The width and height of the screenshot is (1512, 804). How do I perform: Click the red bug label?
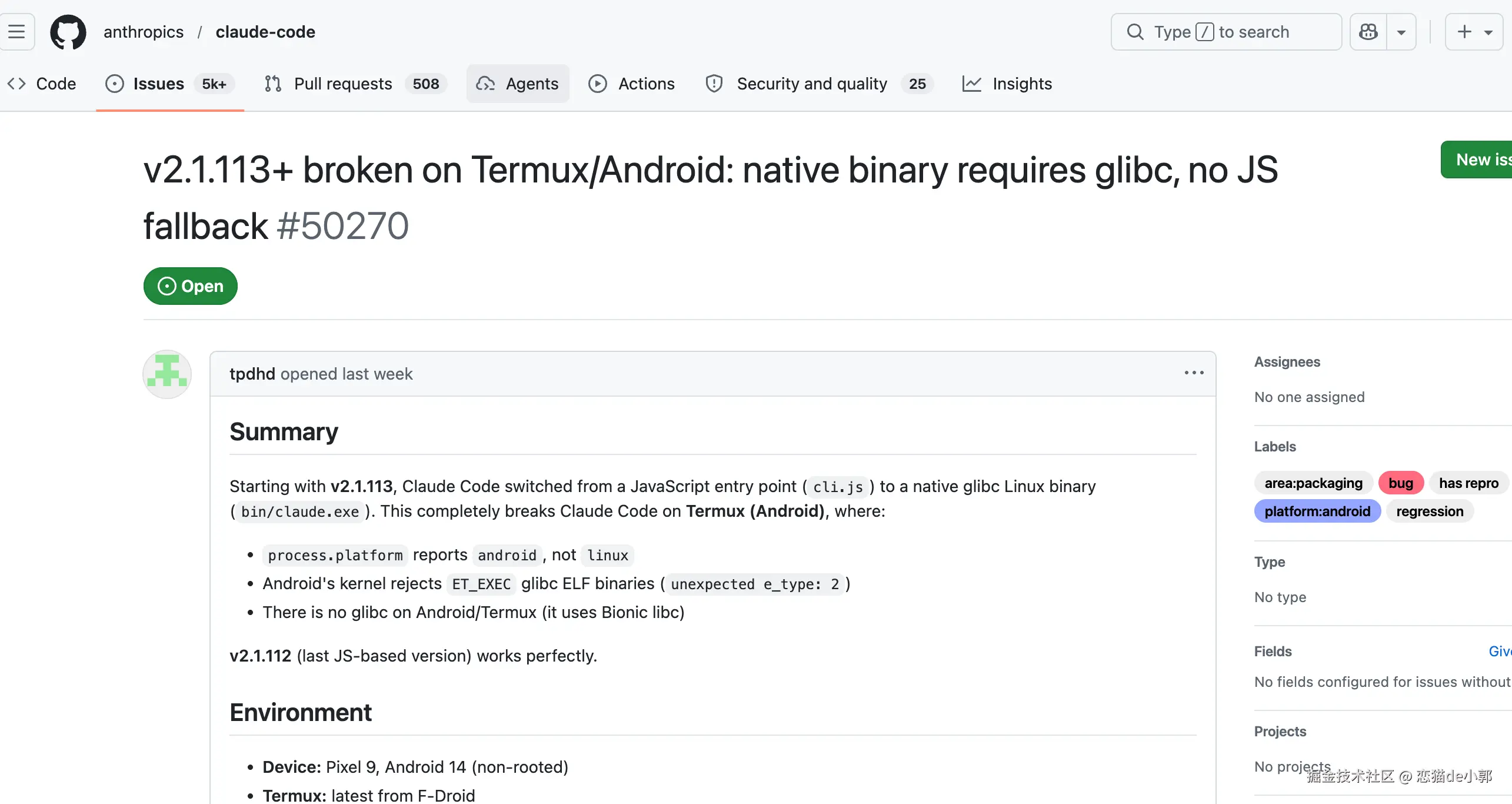tap(1400, 483)
